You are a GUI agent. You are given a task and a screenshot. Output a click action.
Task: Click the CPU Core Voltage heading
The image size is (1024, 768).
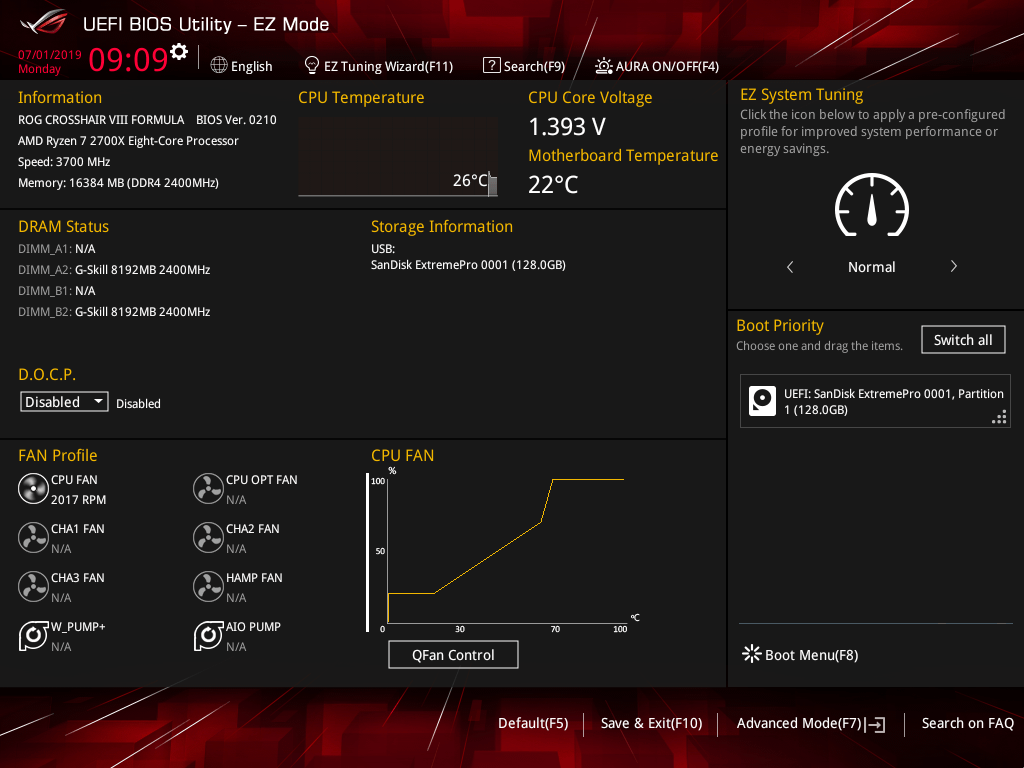pyautogui.click(x=590, y=97)
